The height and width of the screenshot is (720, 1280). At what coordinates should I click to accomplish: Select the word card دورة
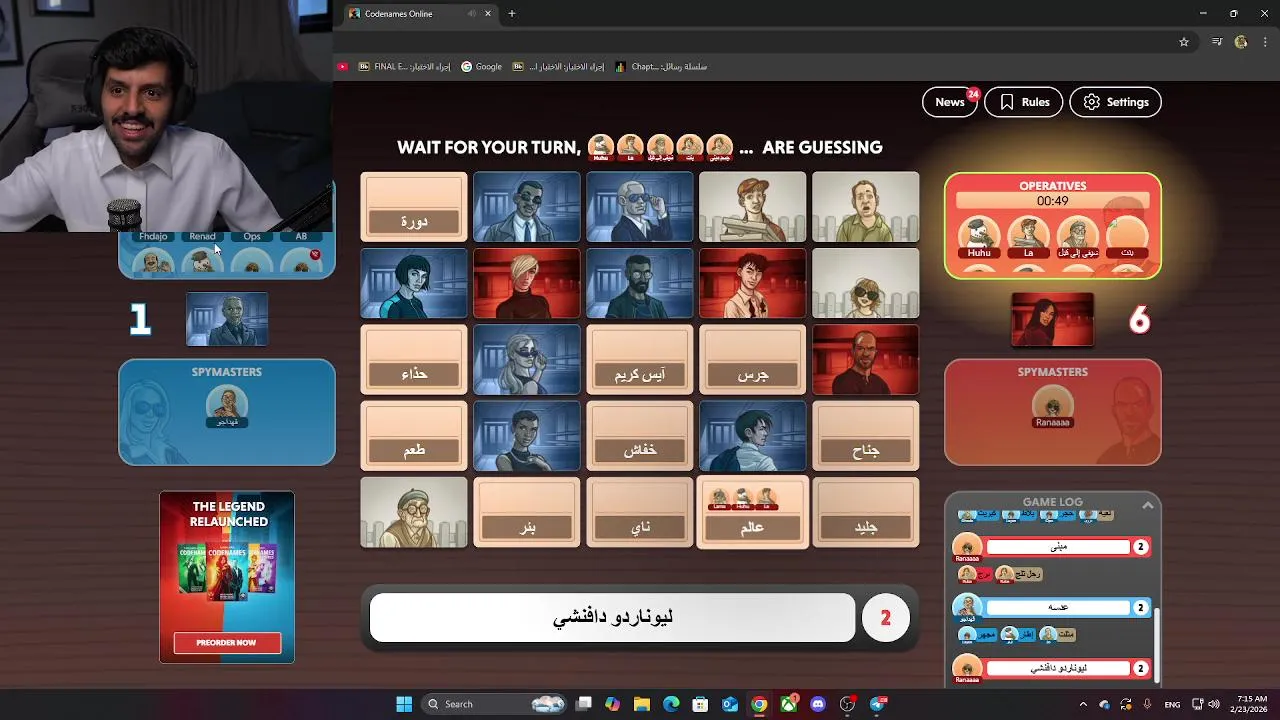tap(414, 207)
